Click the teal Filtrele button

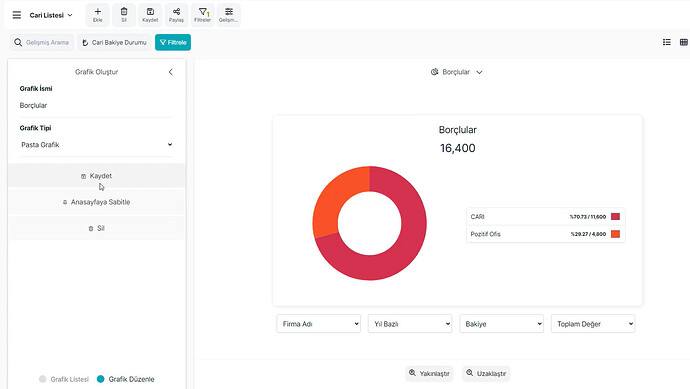coord(173,42)
